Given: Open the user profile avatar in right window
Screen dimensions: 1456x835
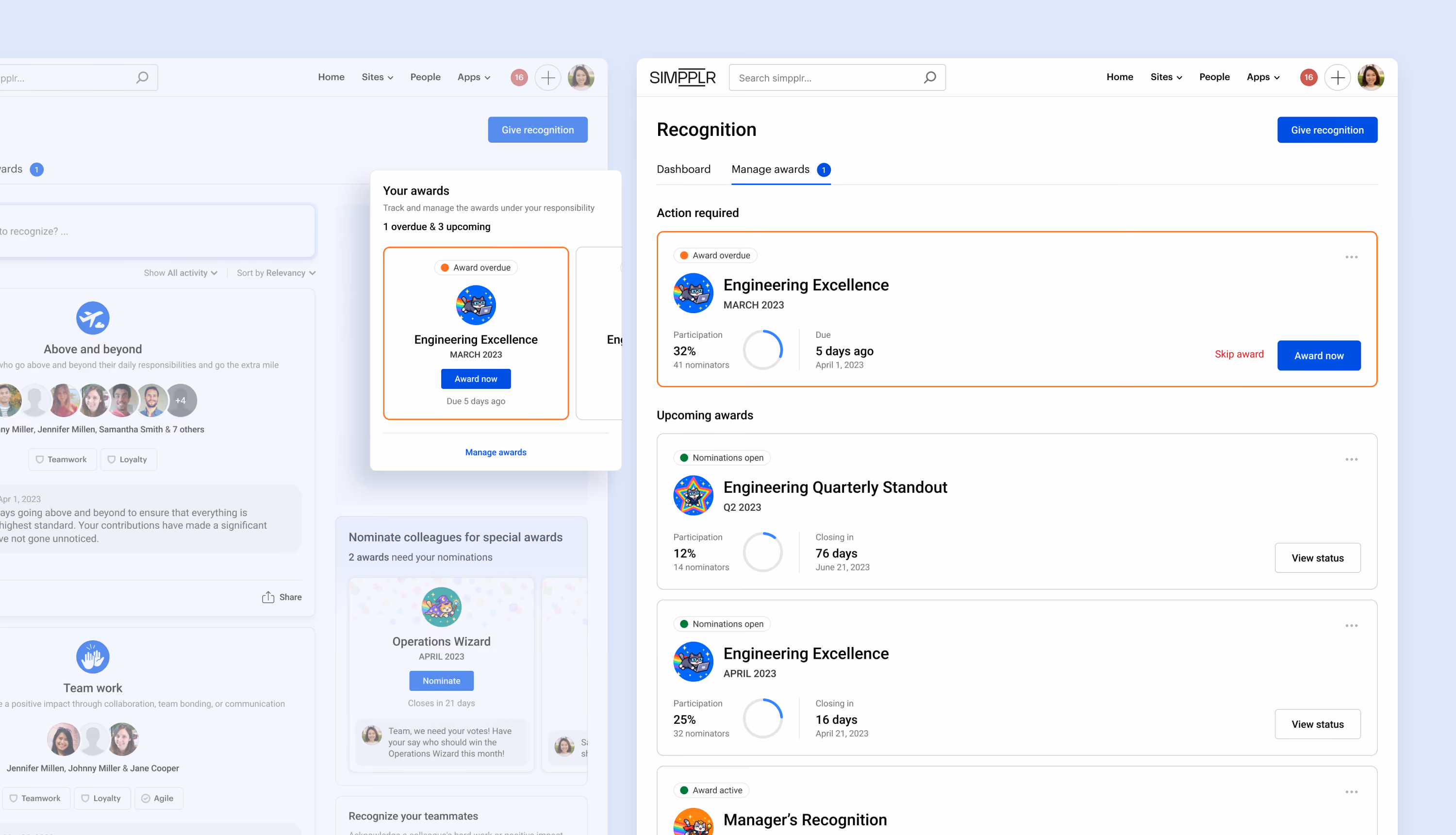Looking at the screenshot, I should [x=1371, y=77].
